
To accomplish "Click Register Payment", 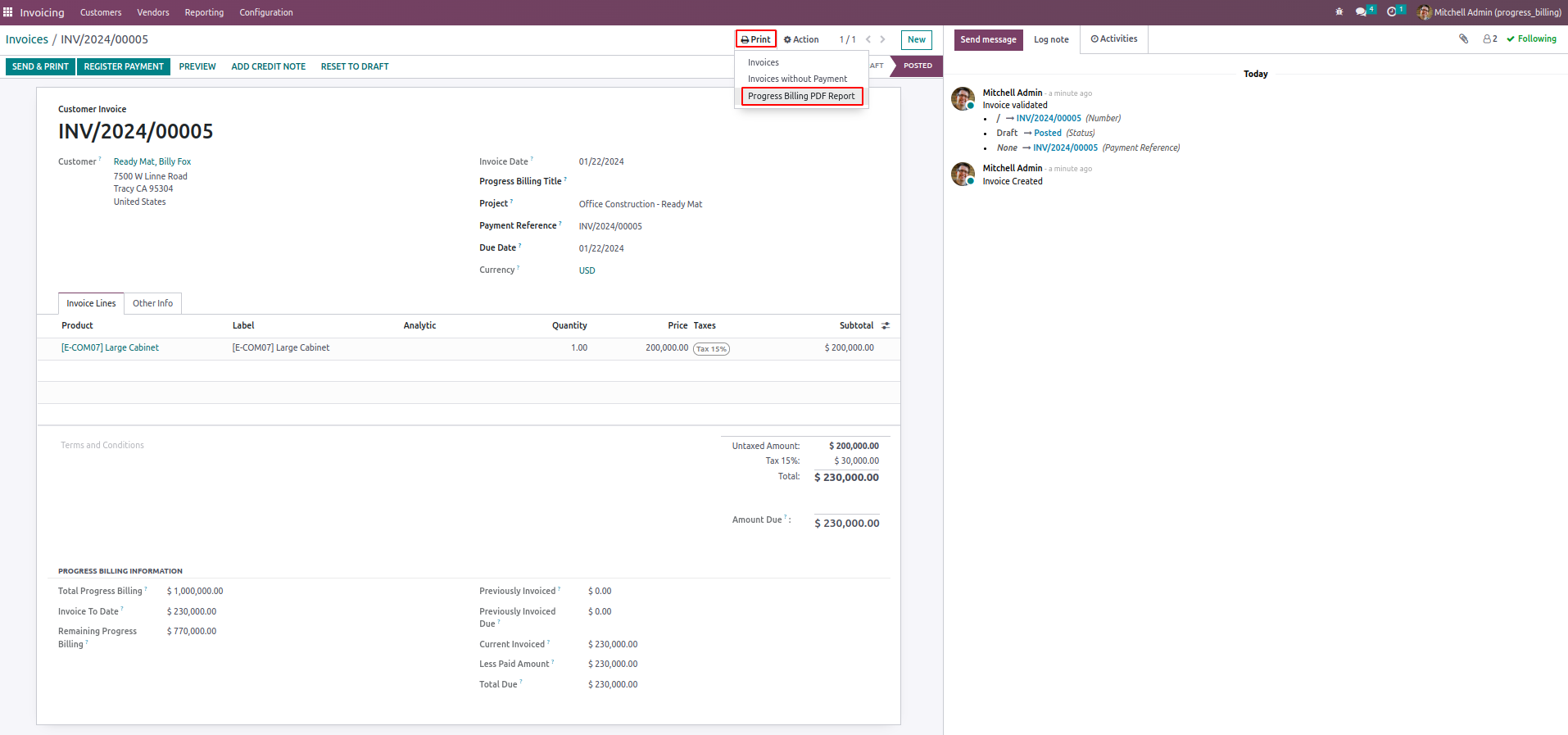I will [x=124, y=66].
